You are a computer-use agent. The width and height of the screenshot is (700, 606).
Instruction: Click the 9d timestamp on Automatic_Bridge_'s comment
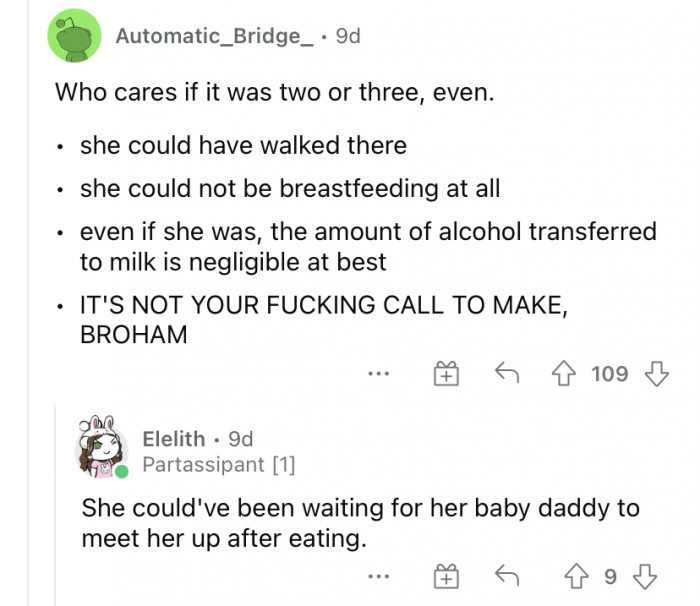point(347,36)
